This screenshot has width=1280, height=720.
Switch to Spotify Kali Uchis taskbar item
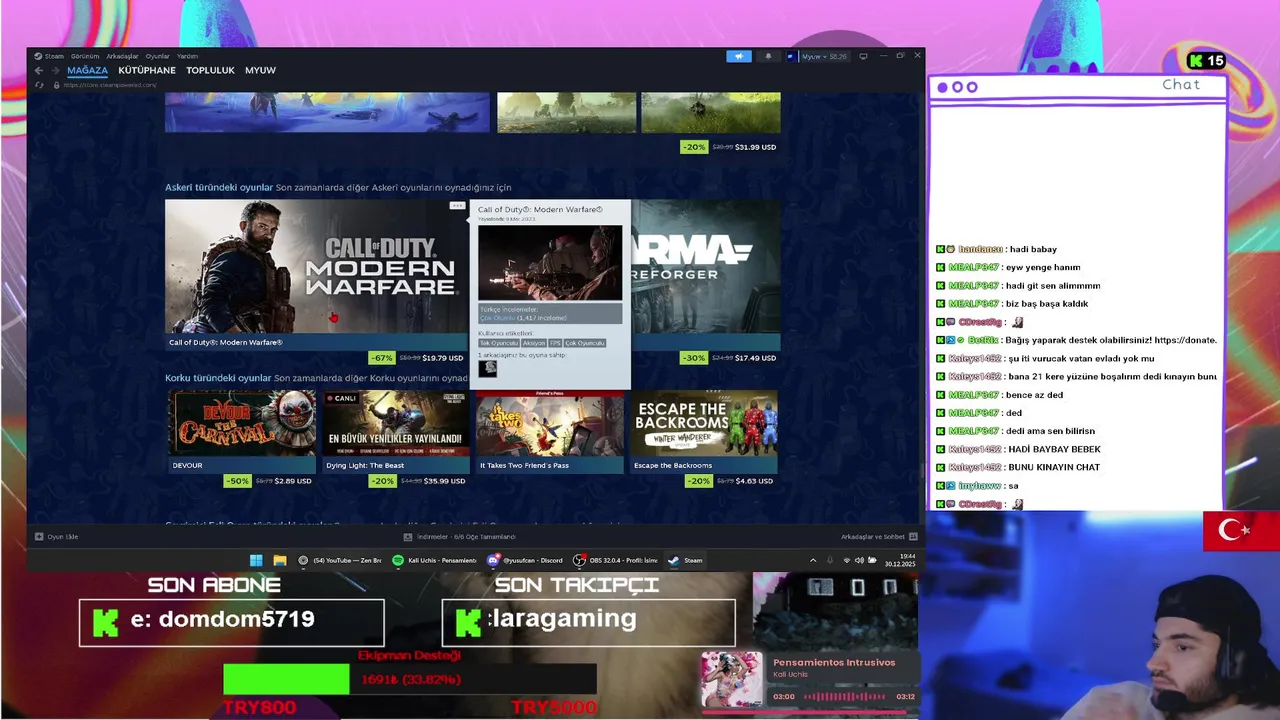(434, 560)
